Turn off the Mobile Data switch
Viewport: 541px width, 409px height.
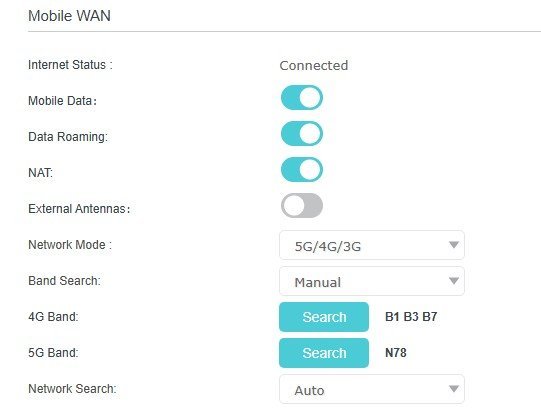pyautogui.click(x=302, y=98)
